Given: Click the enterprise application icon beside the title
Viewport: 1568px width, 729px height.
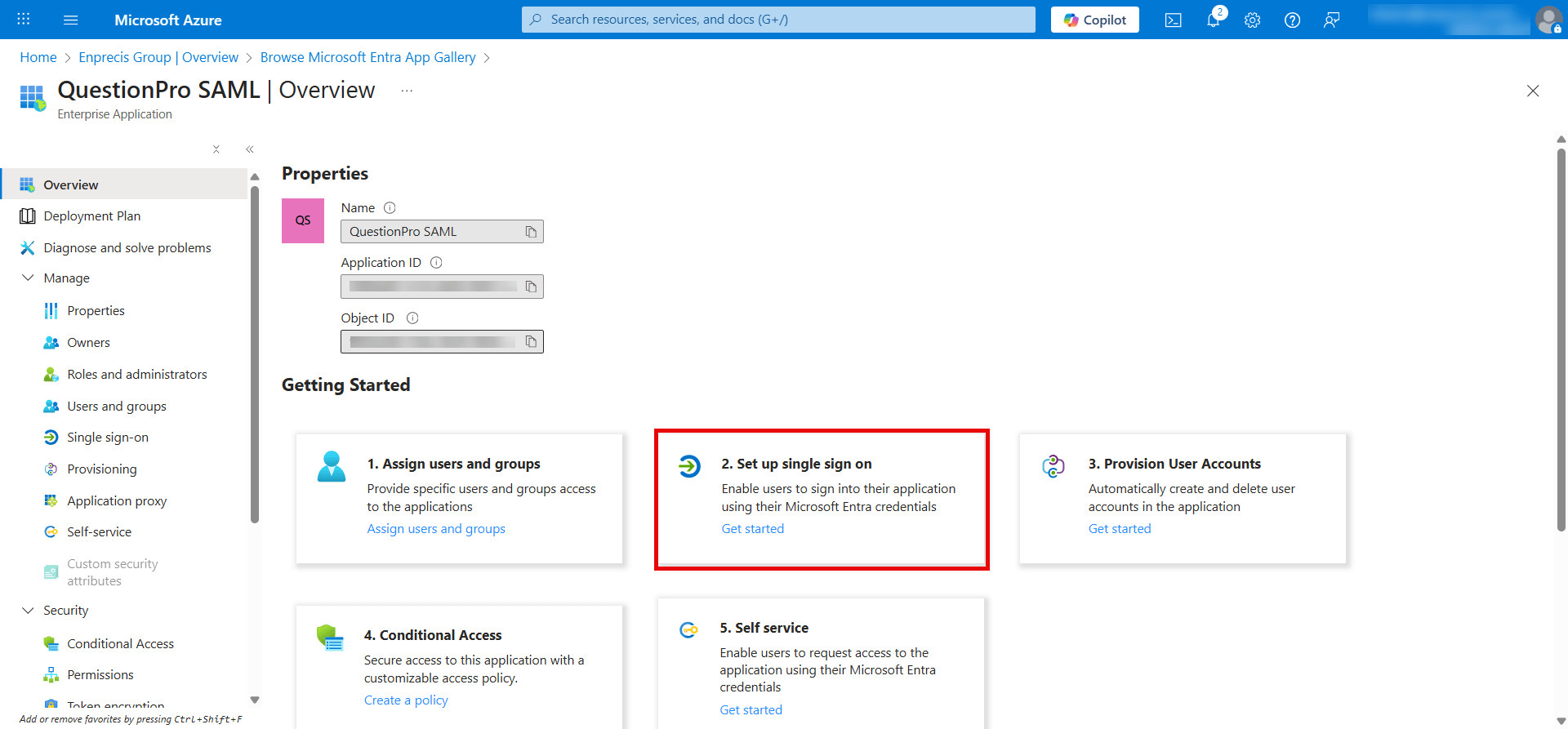Looking at the screenshot, I should [32, 98].
